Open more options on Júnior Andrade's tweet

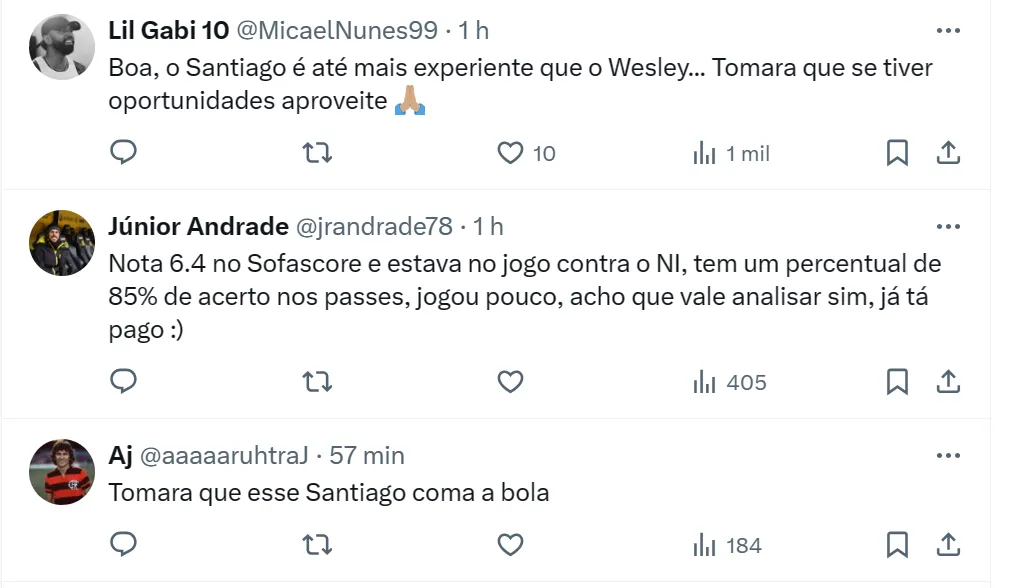tap(948, 226)
